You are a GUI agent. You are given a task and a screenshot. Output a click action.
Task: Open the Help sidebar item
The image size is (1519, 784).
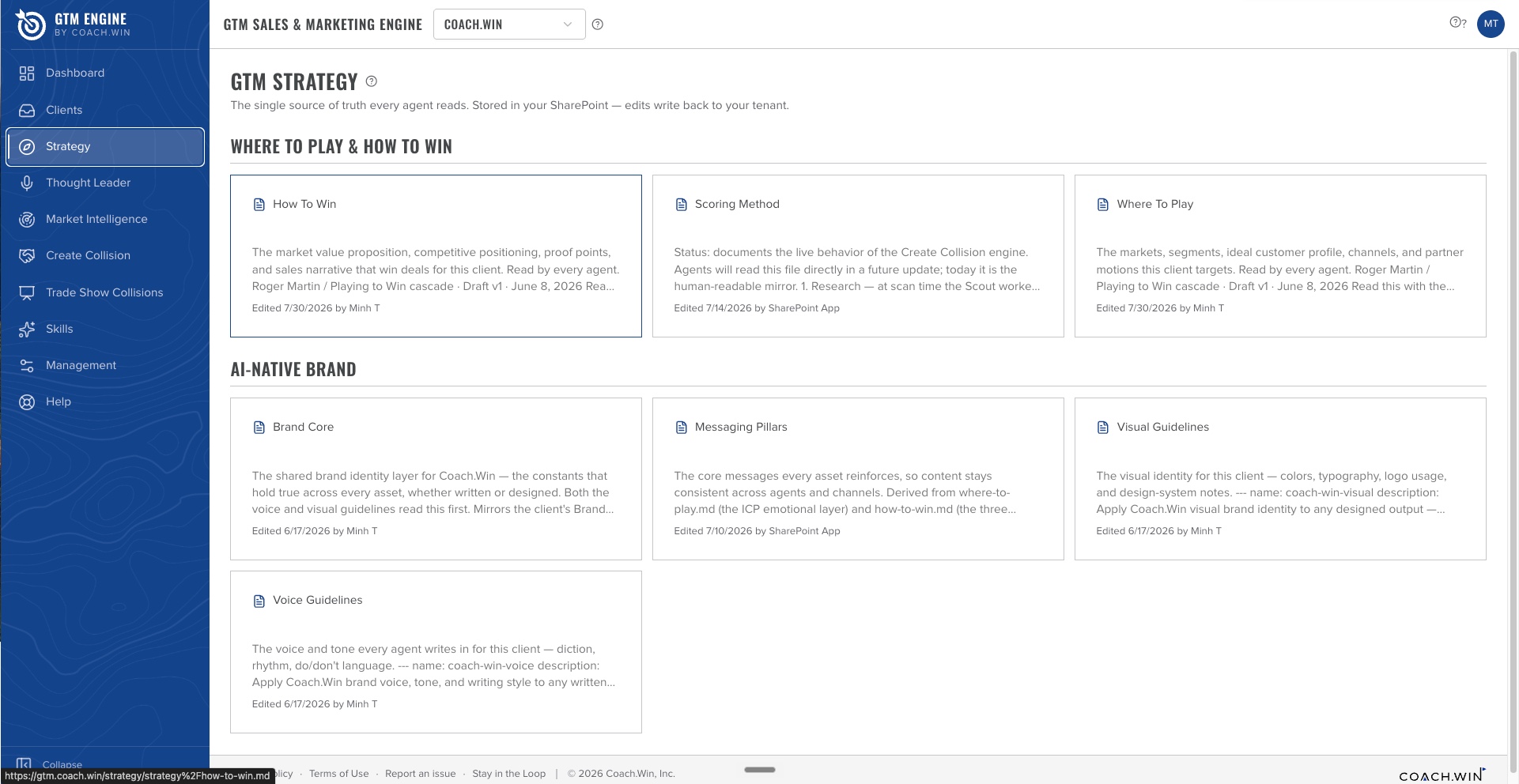105,402
